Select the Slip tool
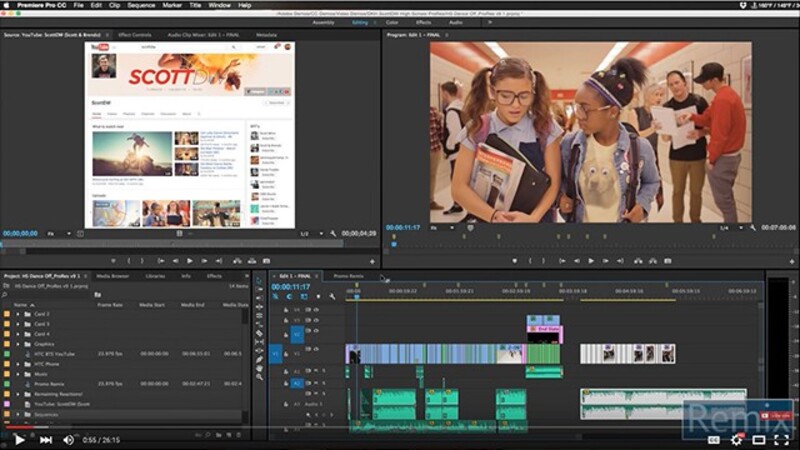800x450 pixels. (259, 342)
